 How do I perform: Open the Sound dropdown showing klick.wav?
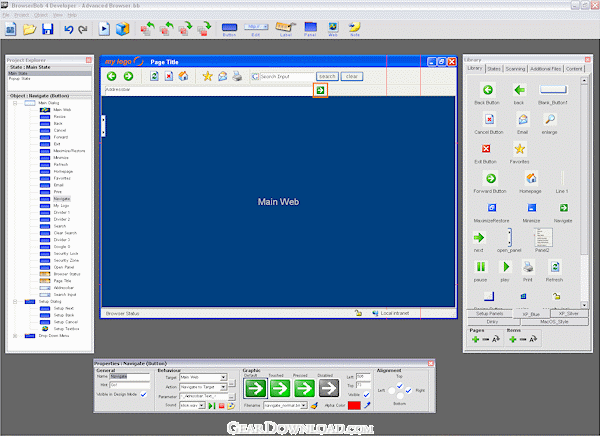[202, 405]
